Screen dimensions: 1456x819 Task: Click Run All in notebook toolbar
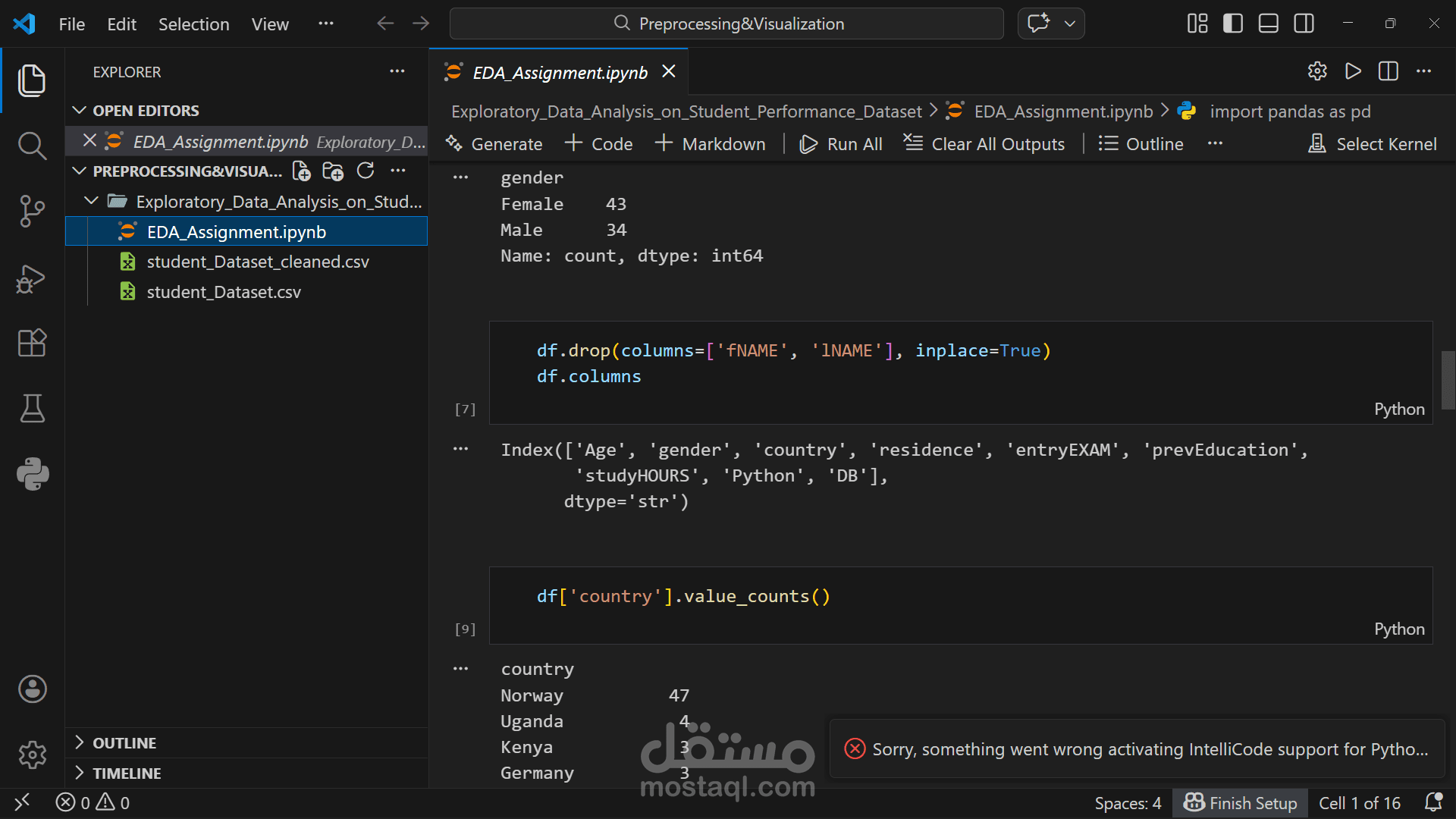pos(841,144)
